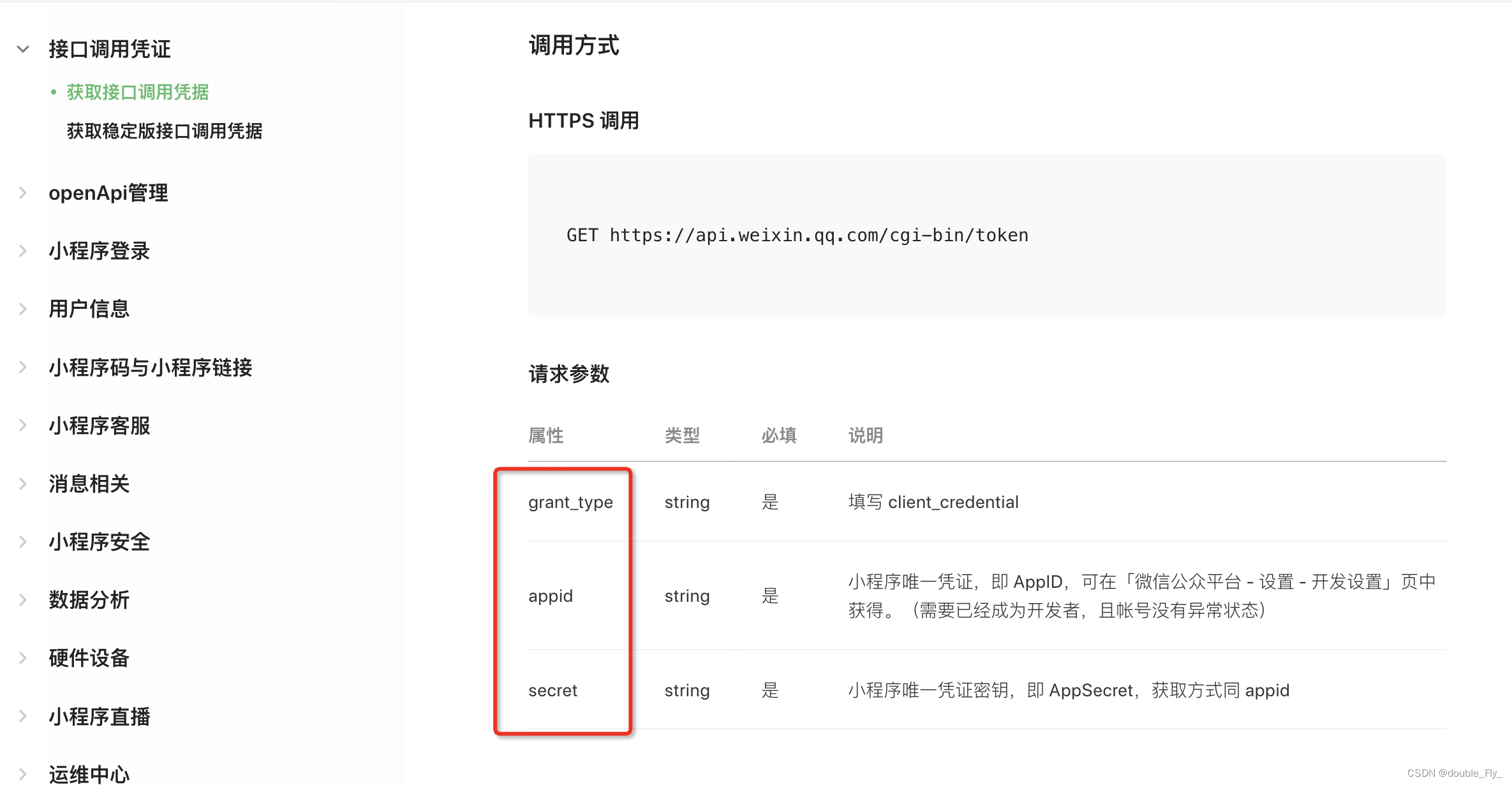Click the 属性 column header
The image size is (1512, 785).
(x=546, y=435)
